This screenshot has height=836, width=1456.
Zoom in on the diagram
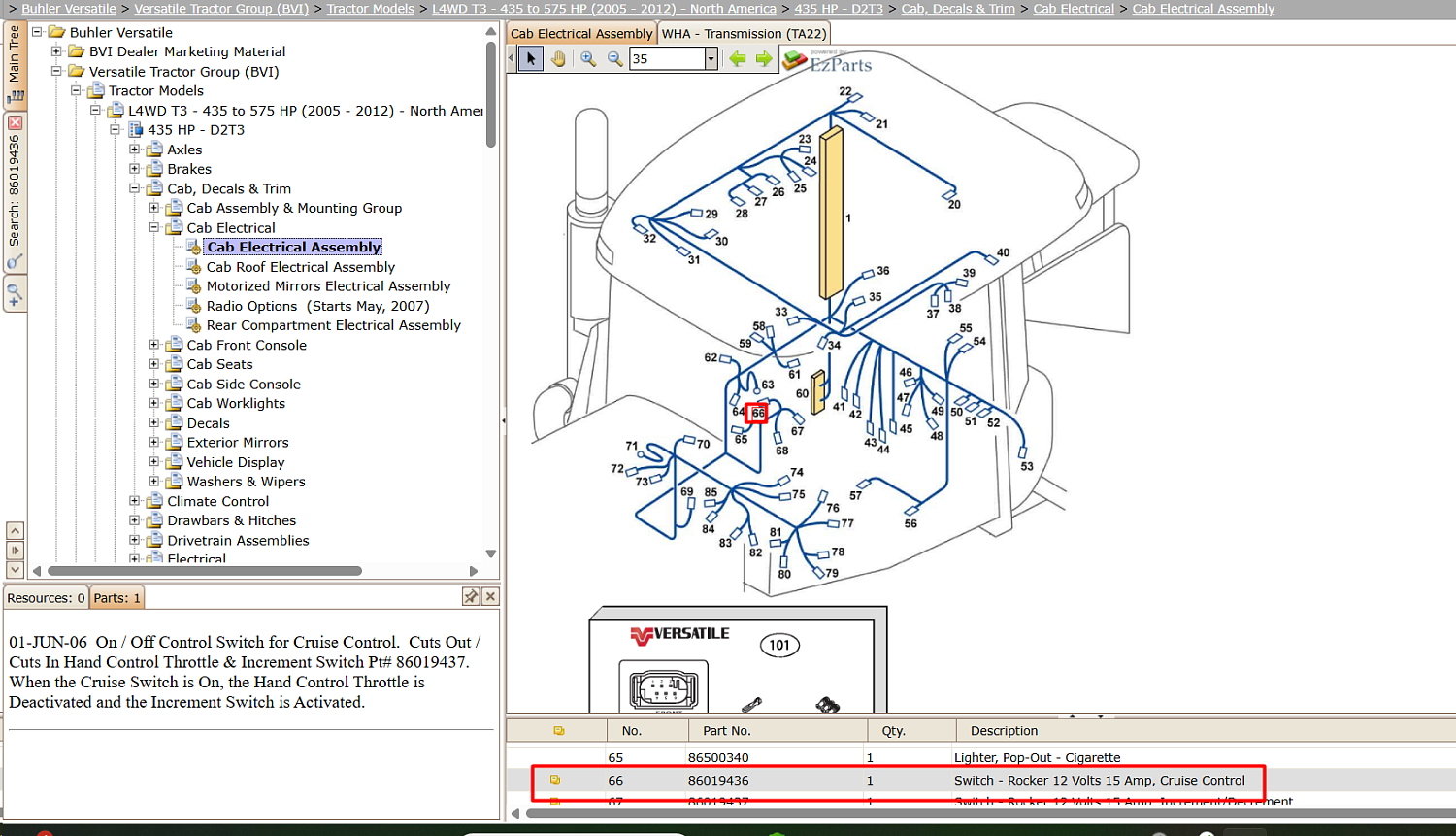tap(588, 59)
